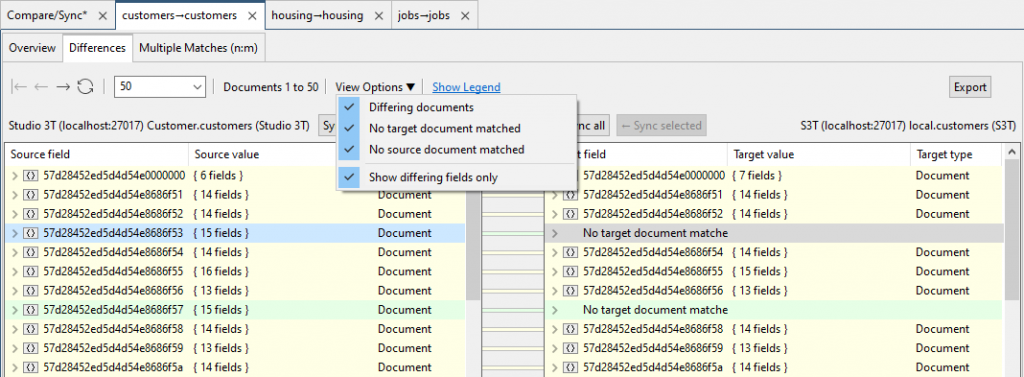1024x377 pixels.
Task: Open the Show Legend link
Action: click(x=466, y=87)
